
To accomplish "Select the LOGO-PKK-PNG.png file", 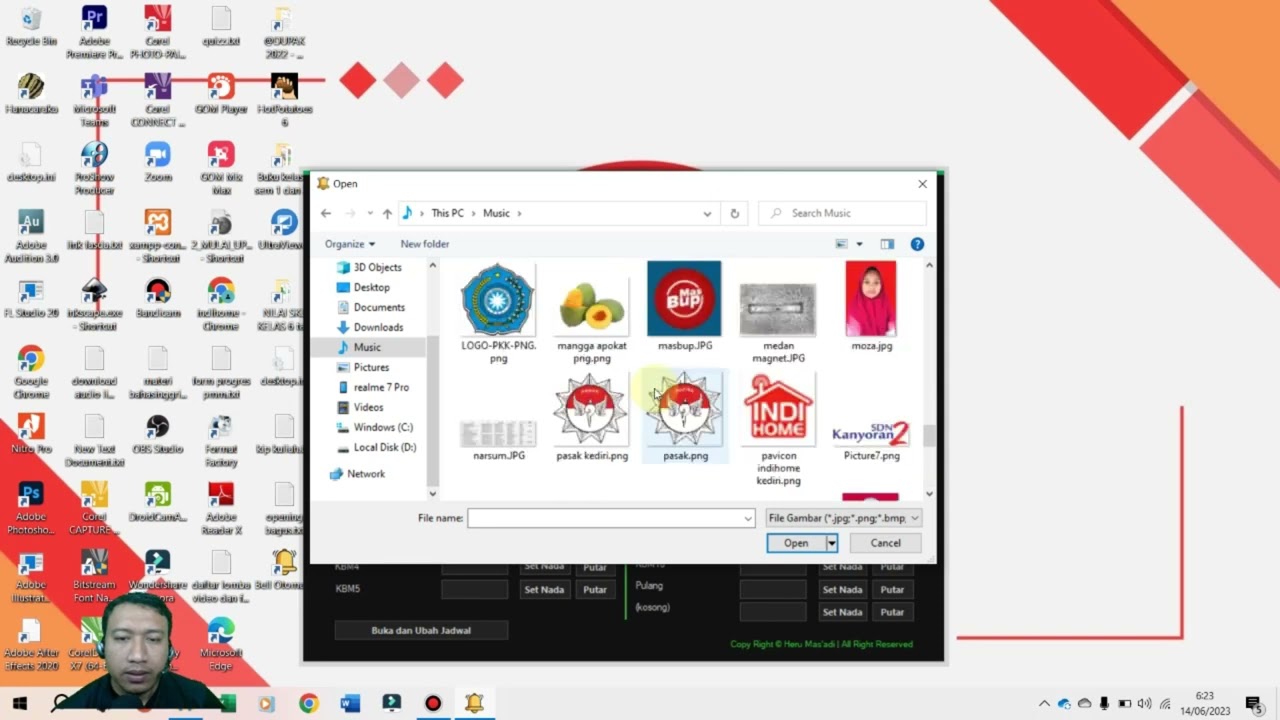I will [x=498, y=313].
